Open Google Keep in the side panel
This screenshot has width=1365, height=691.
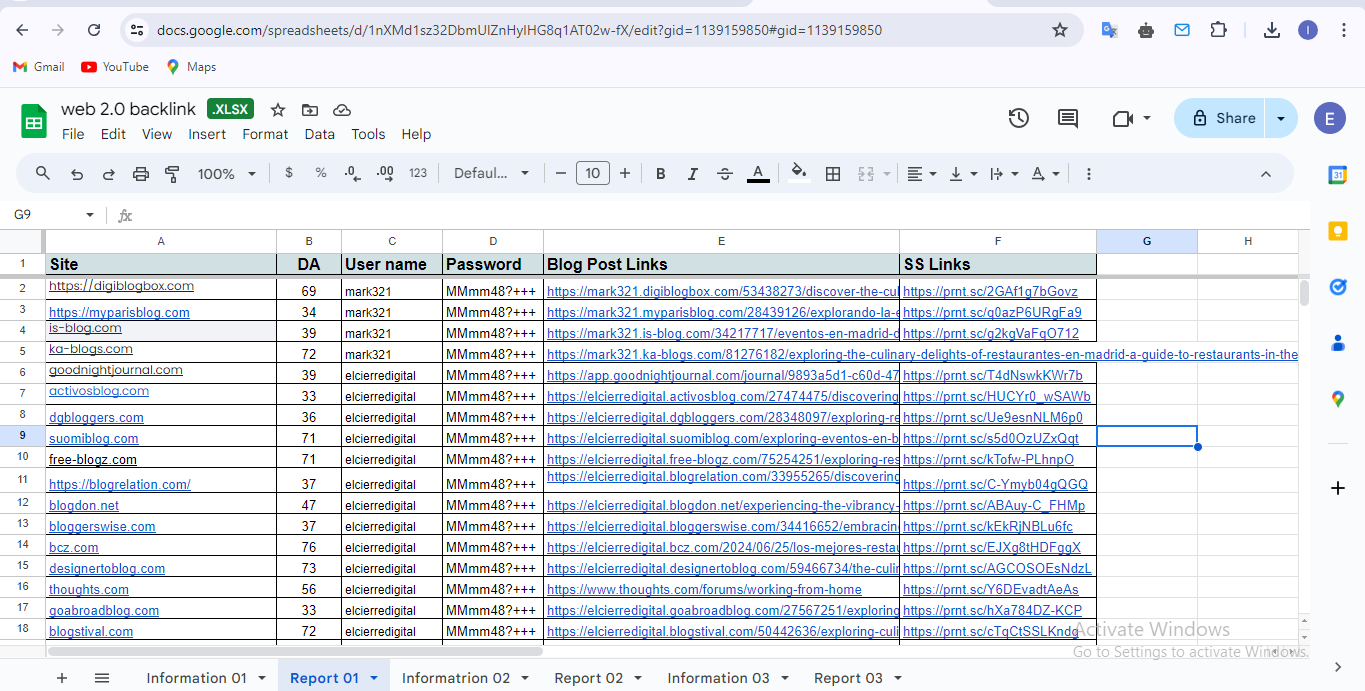[x=1338, y=231]
